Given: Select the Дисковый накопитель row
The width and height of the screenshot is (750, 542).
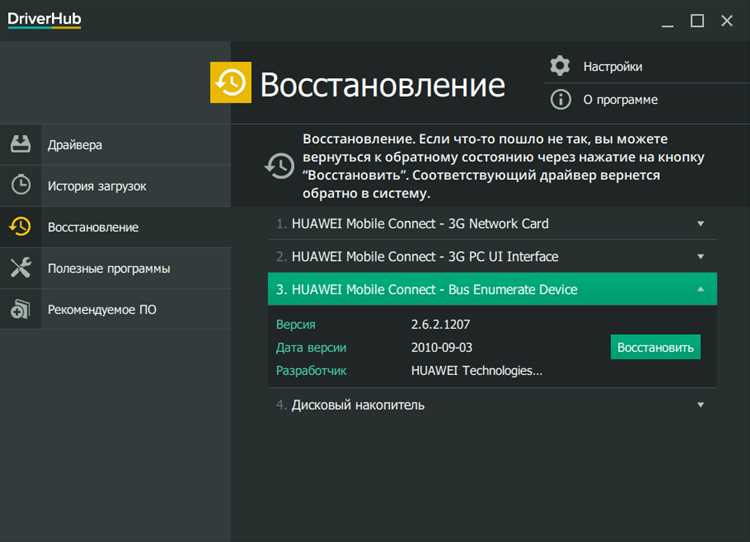Looking at the screenshot, I should (492, 405).
